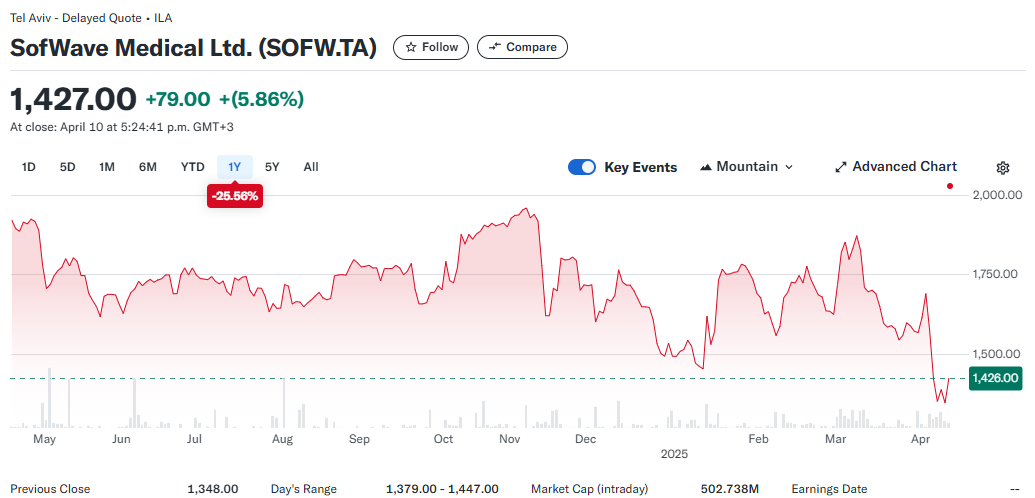Click the Previous Close value 1,348.00
Image resolution: width=1035 pixels, height=498 pixels.
tap(213, 489)
